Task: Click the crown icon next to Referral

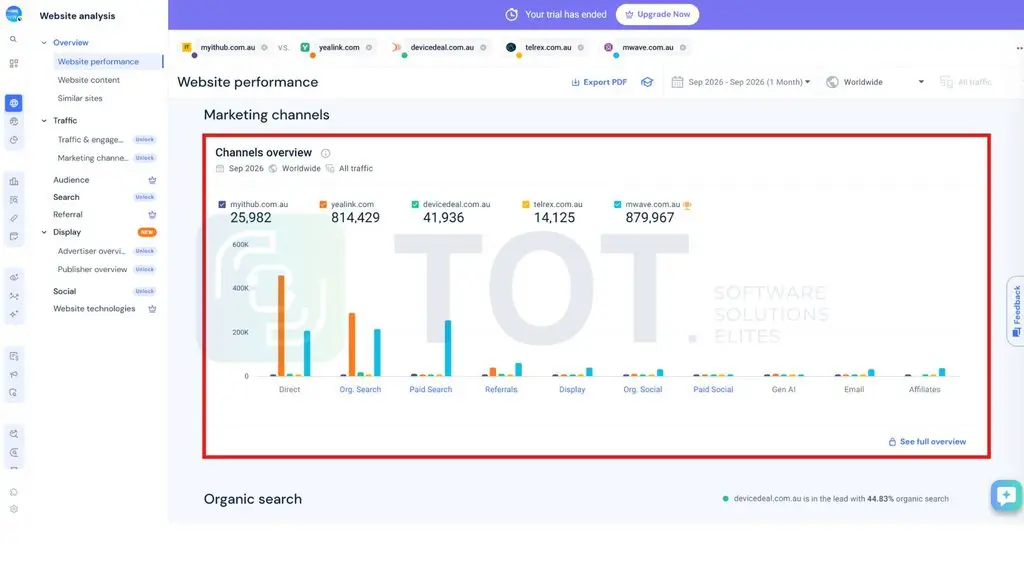Action: (152, 215)
